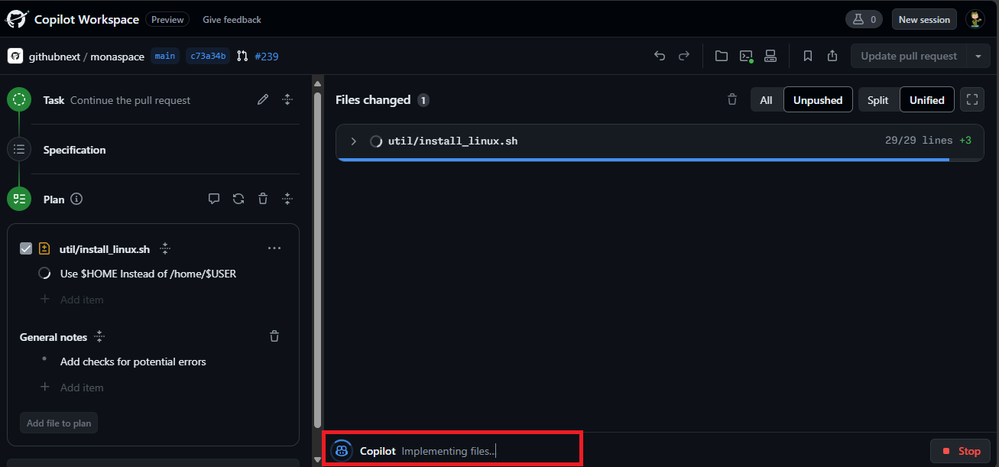999x467 pixels.
Task: Click the Files changed count badge
Action: tap(423, 100)
